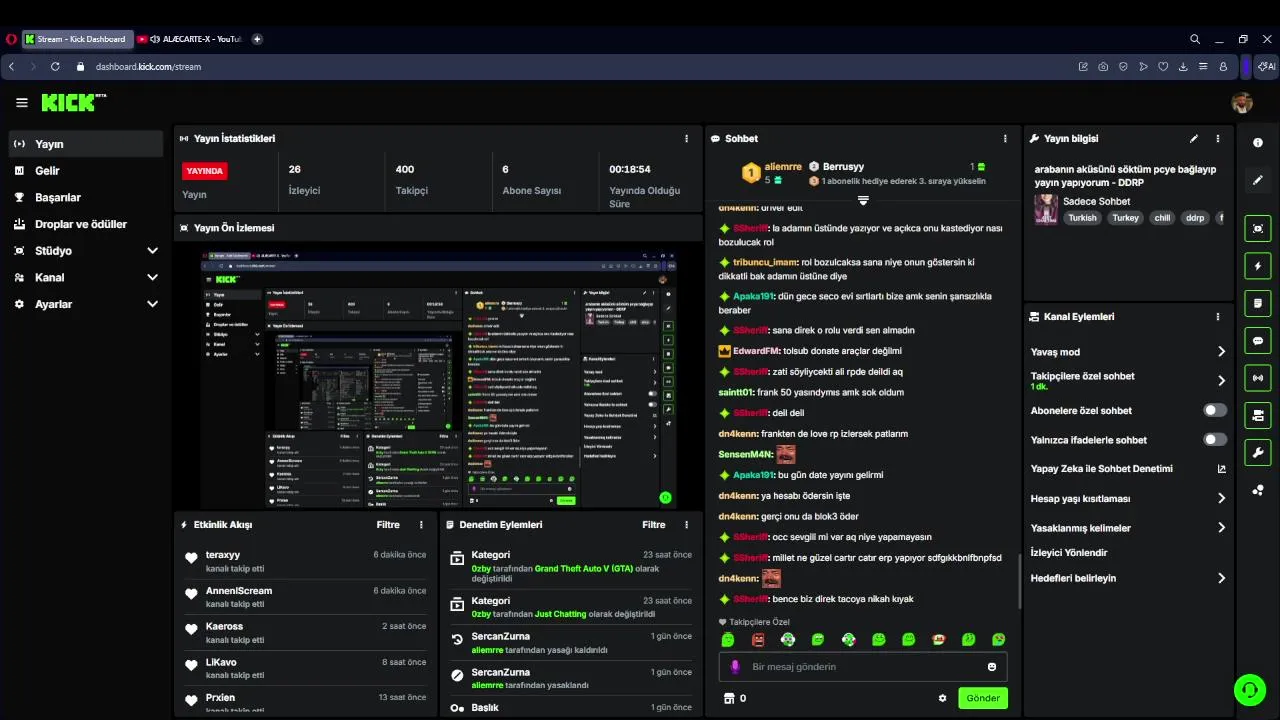Select the chill tag in Yayın bilgisi
Screen dimensions: 1280x720
pyautogui.click(x=1161, y=218)
